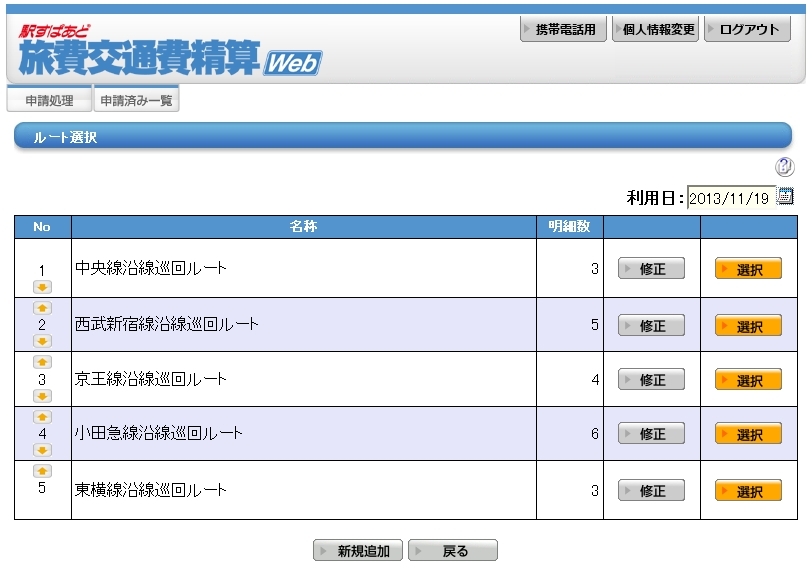Viewport: 812px width, 575px height.
Task: Select 東横線沿線巡回ルート with 選択
Action: coord(748,490)
